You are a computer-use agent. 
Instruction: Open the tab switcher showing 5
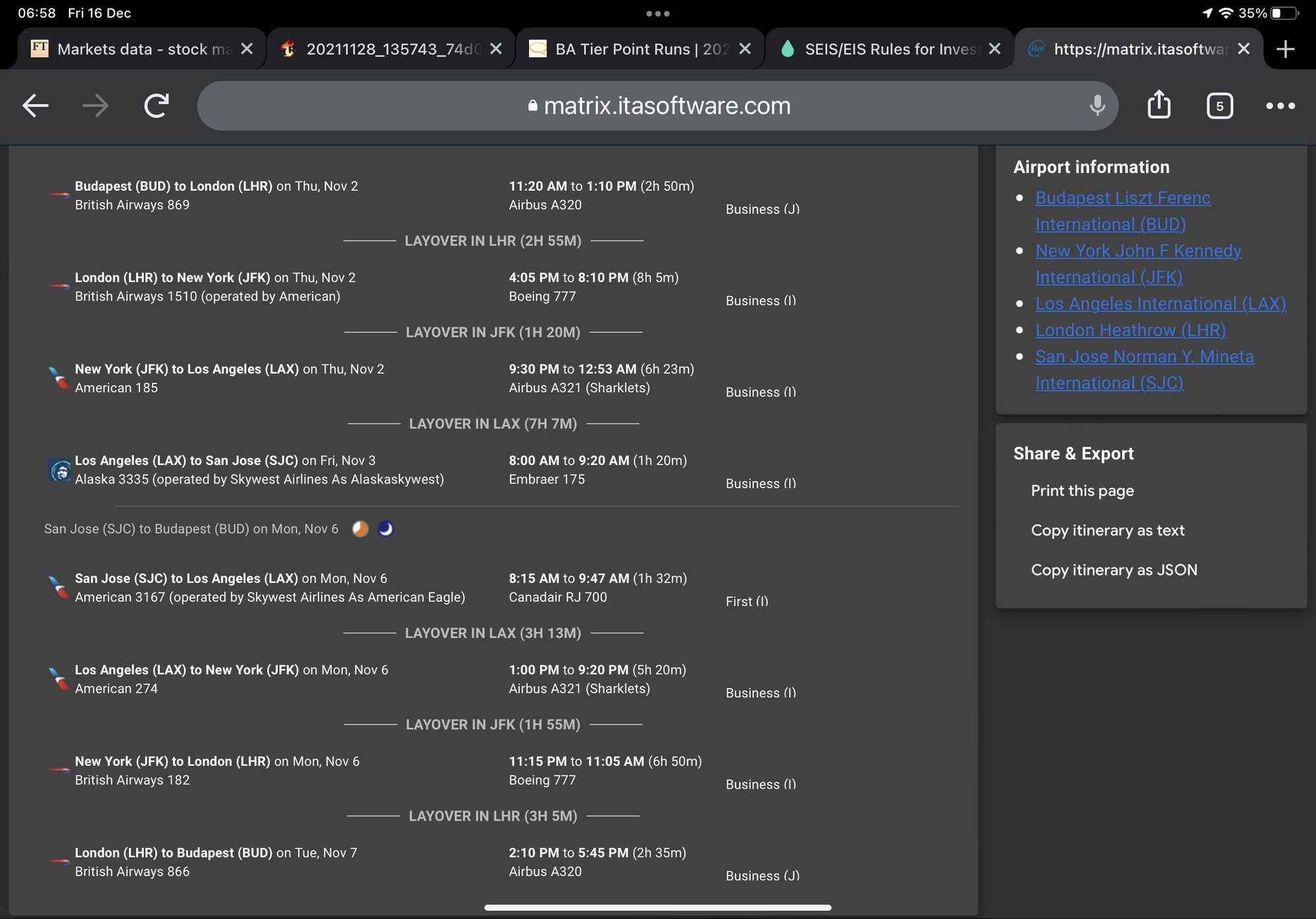(1219, 105)
